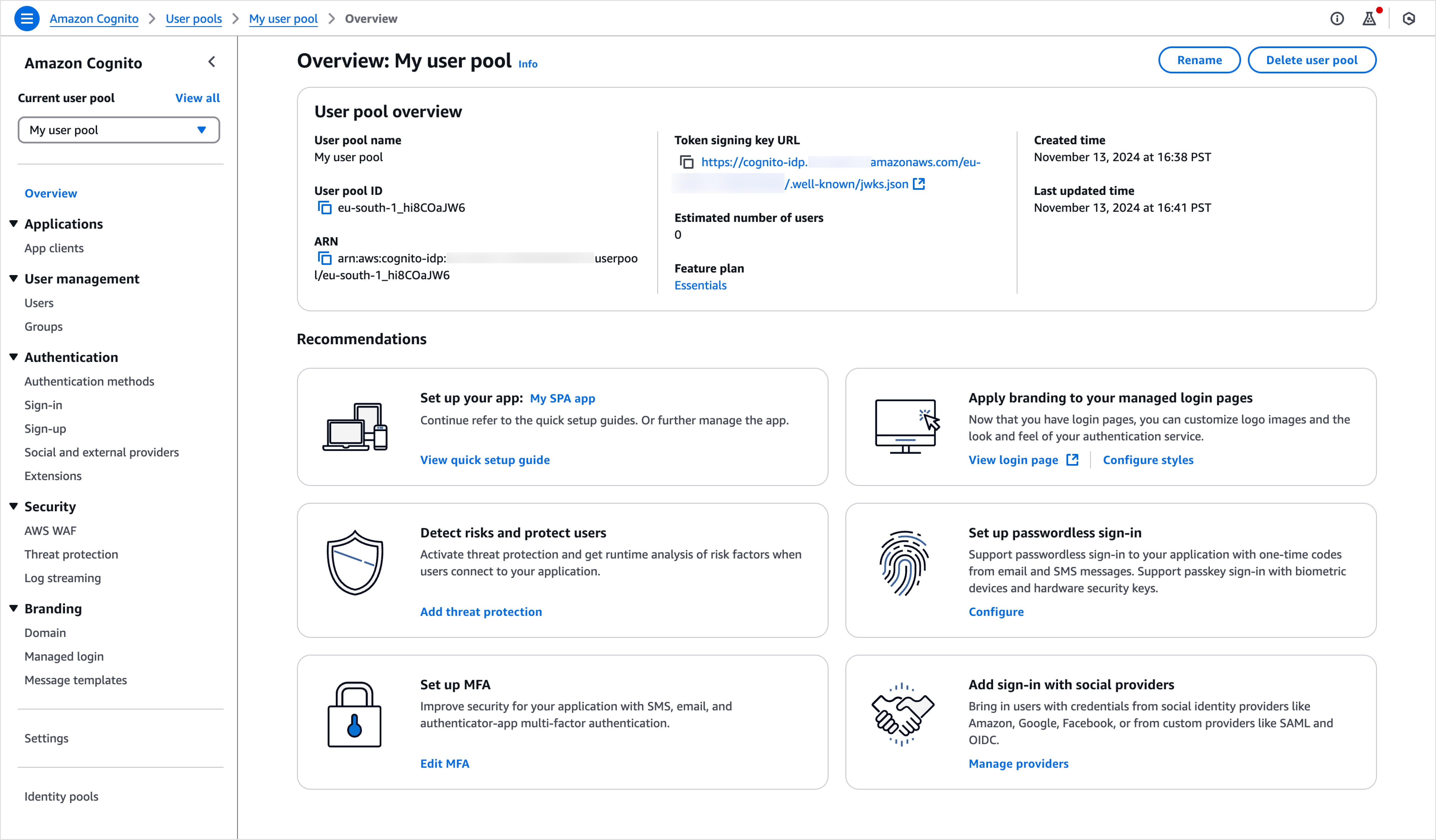Collapse the User management section
Viewport: 1436px width, 840px height.
click(x=14, y=279)
